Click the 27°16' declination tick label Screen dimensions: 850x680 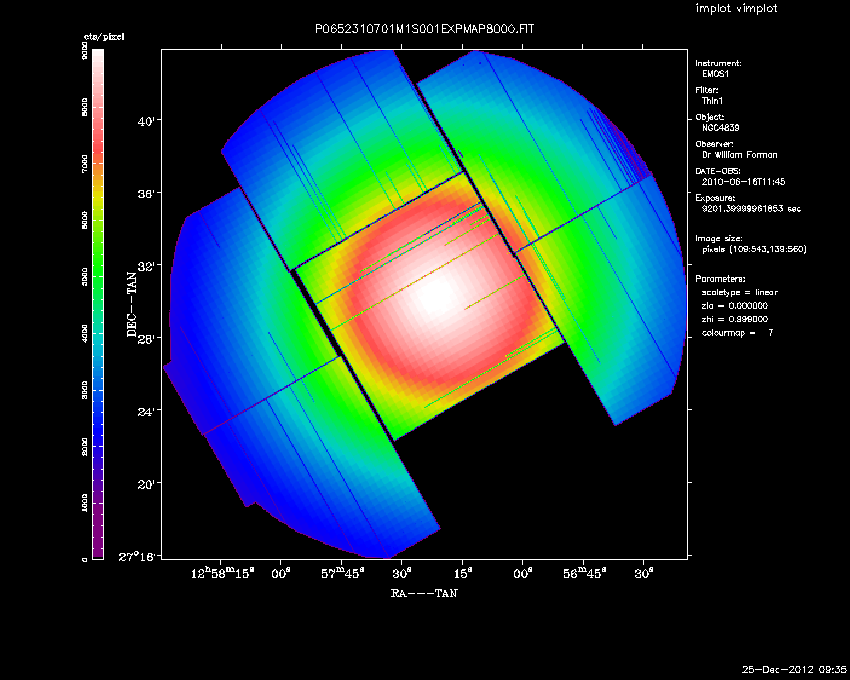pos(139,556)
